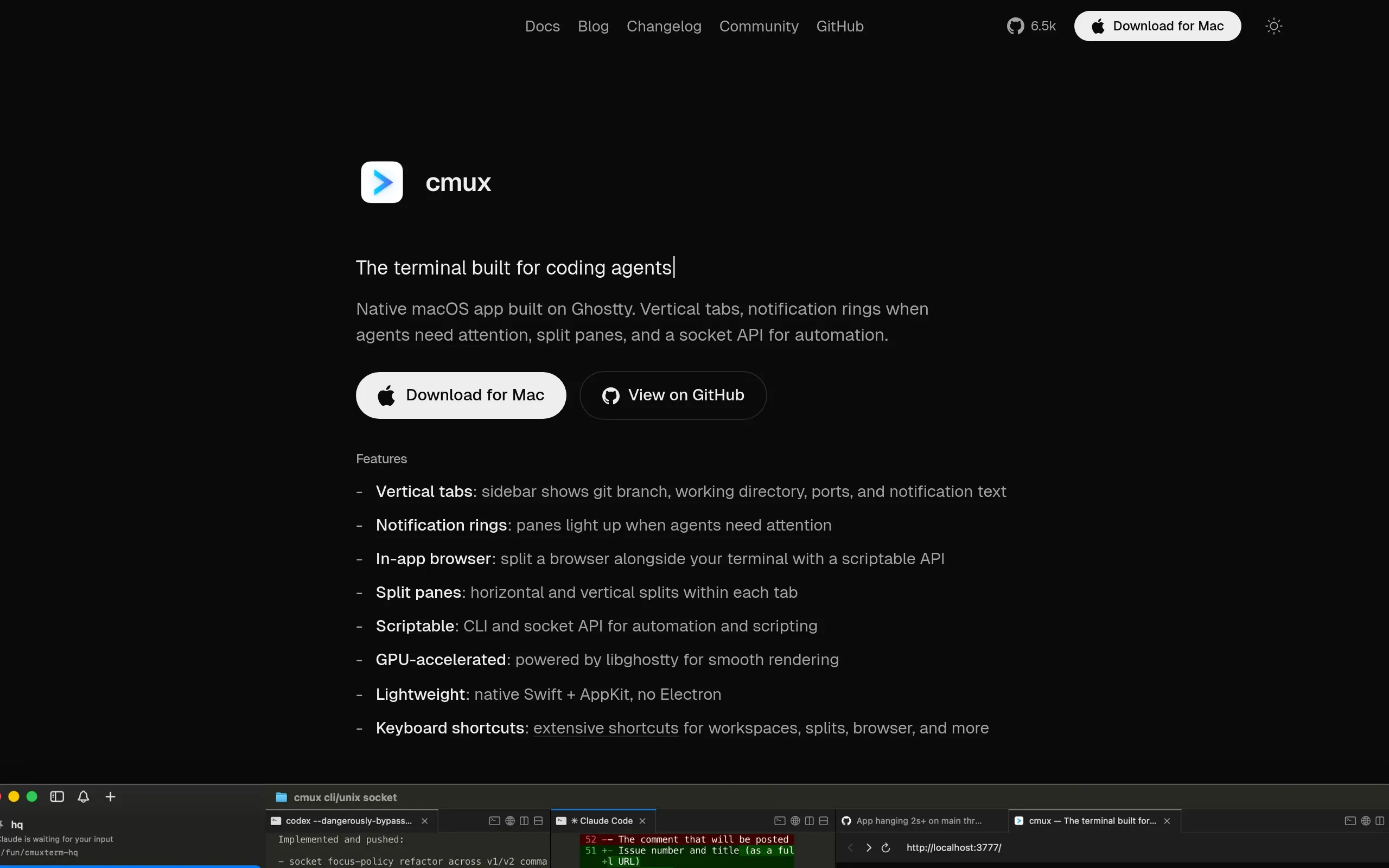Switch the website theme with the sun icon

pyautogui.click(x=1273, y=26)
